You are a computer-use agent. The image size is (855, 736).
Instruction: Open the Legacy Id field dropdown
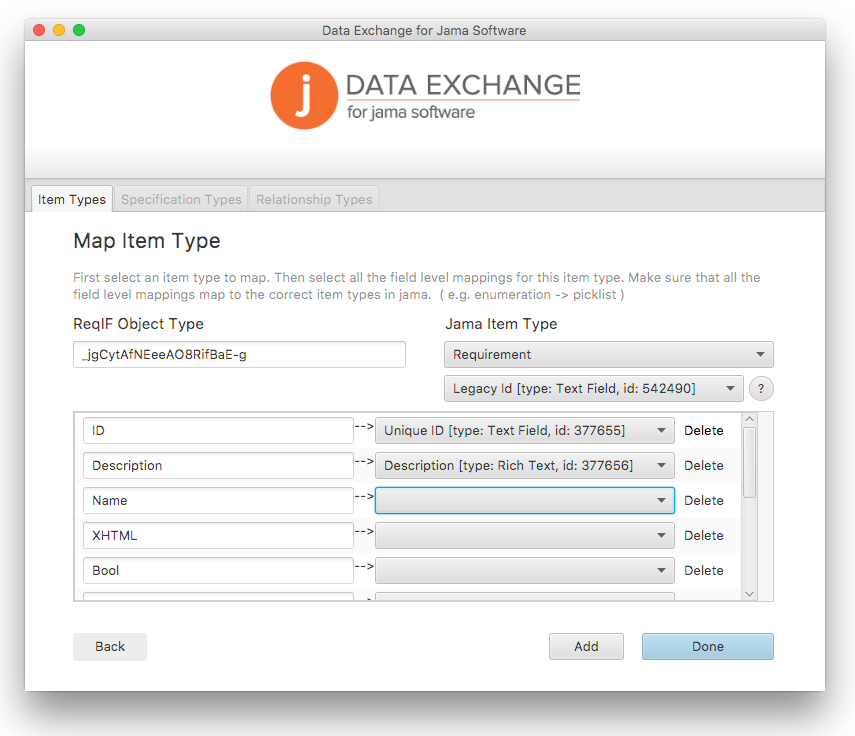coord(593,389)
